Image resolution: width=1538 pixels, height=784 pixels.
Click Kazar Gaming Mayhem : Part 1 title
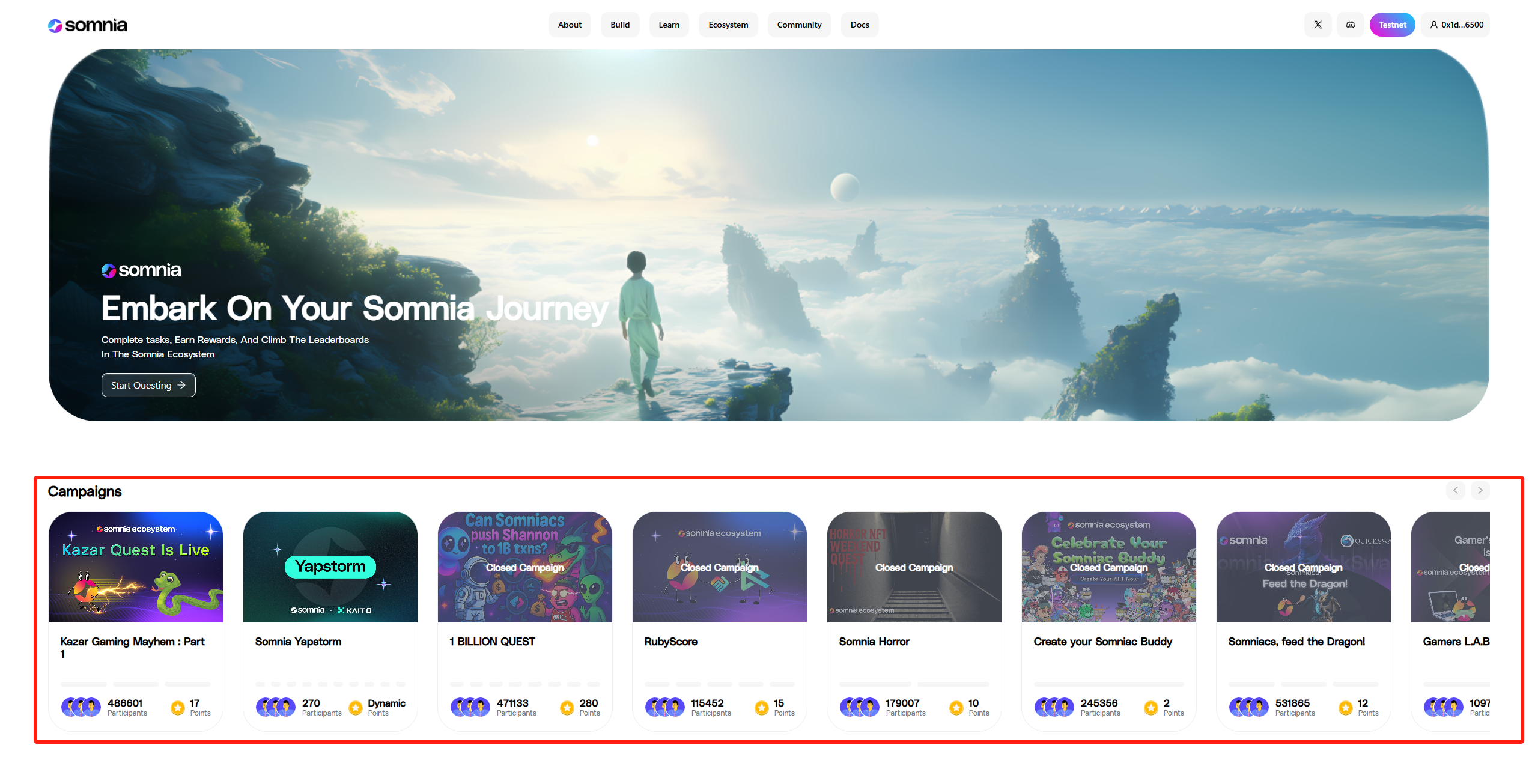tap(133, 648)
